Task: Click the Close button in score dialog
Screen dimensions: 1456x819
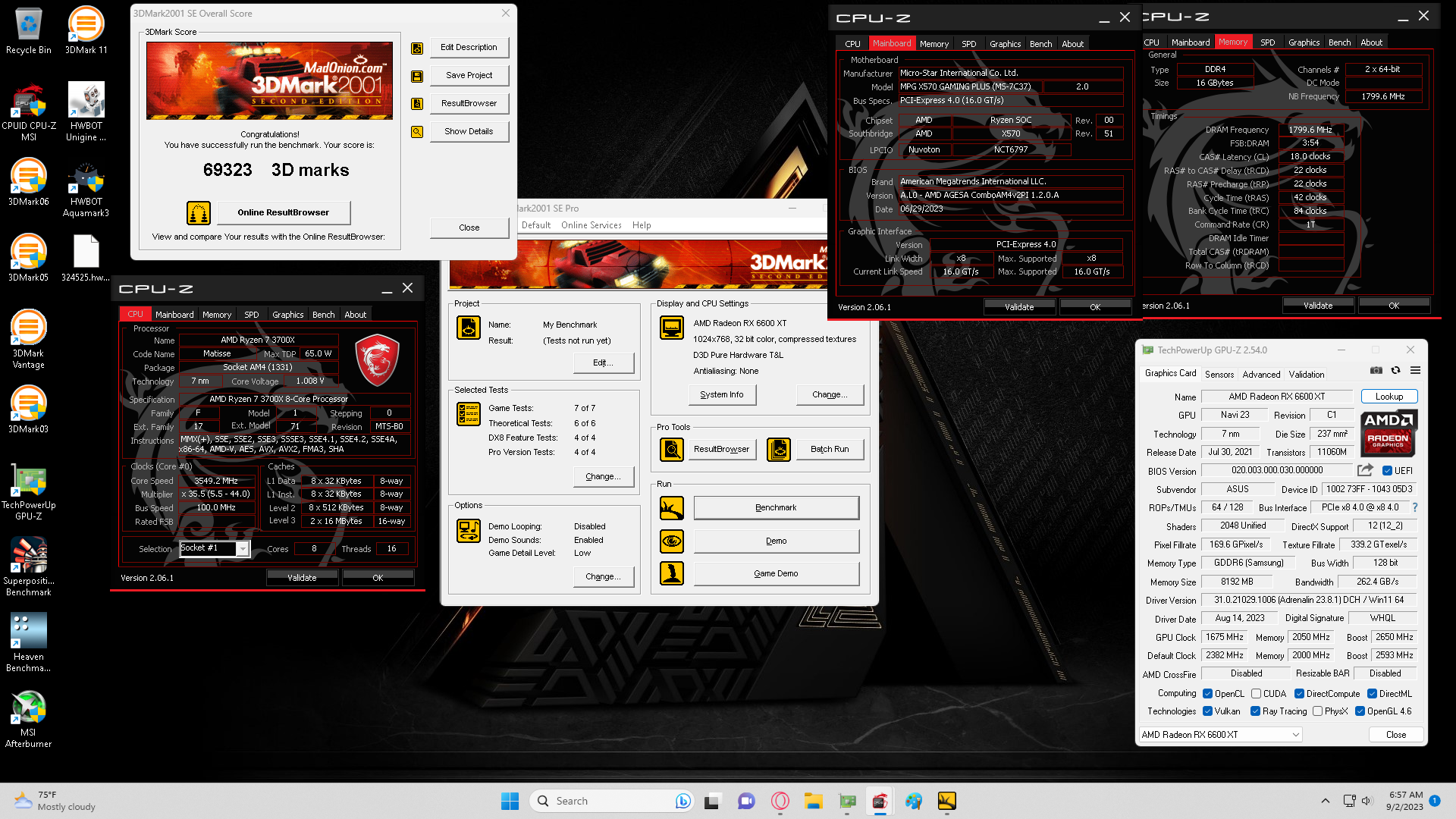Action: [469, 227]
